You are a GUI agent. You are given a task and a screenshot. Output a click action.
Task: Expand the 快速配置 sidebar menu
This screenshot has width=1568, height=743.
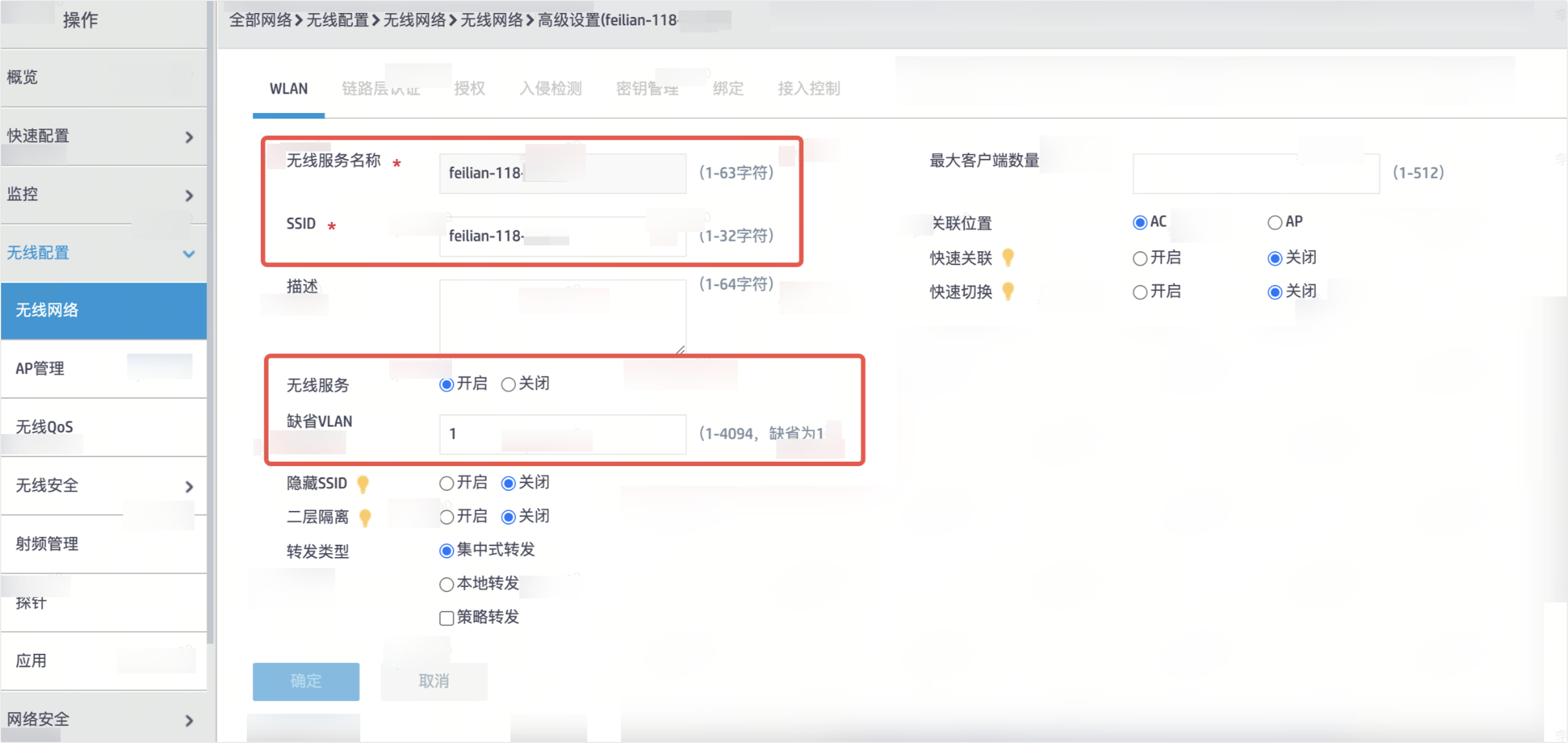click(104, 137)
